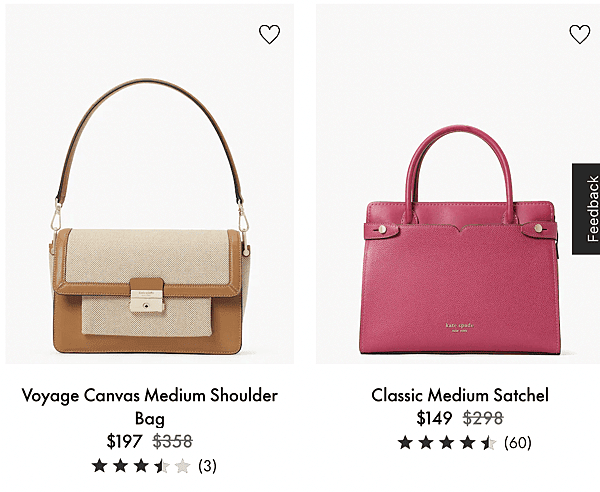600x492 pixels.
Task: Click first star of shoulder bag rating
Action: 99,466
